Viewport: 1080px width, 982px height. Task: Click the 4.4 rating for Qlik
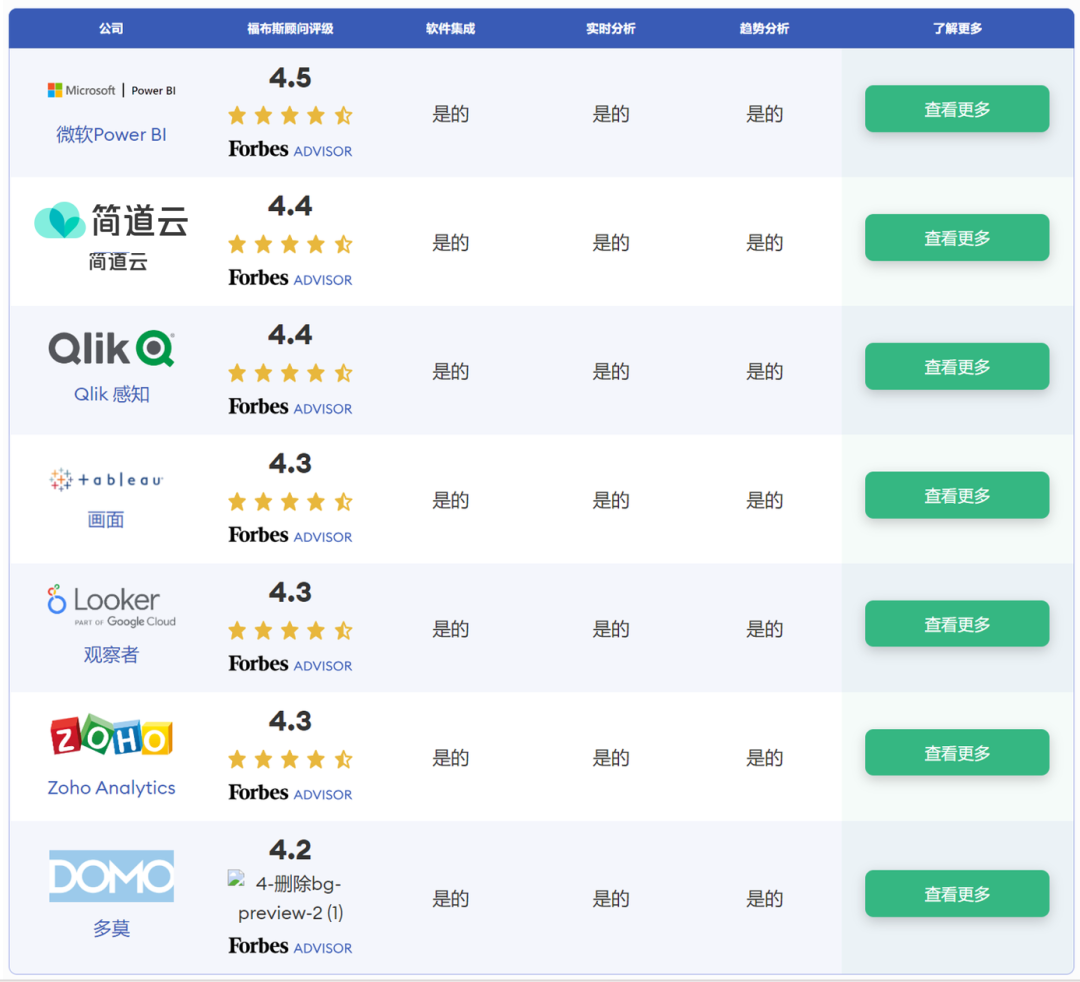tap(290, 335)
